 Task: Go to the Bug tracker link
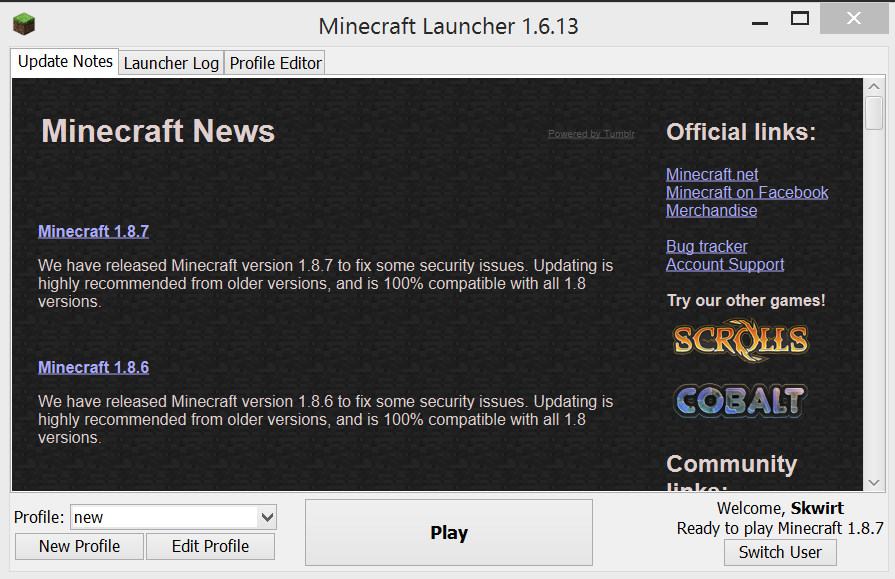click(707, 246)
